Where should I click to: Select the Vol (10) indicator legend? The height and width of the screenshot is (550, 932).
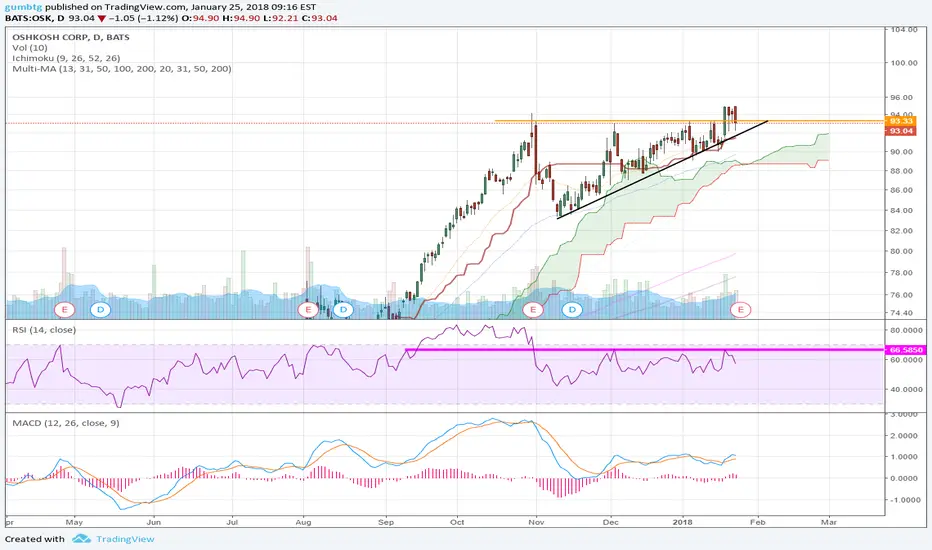point(30,48)
